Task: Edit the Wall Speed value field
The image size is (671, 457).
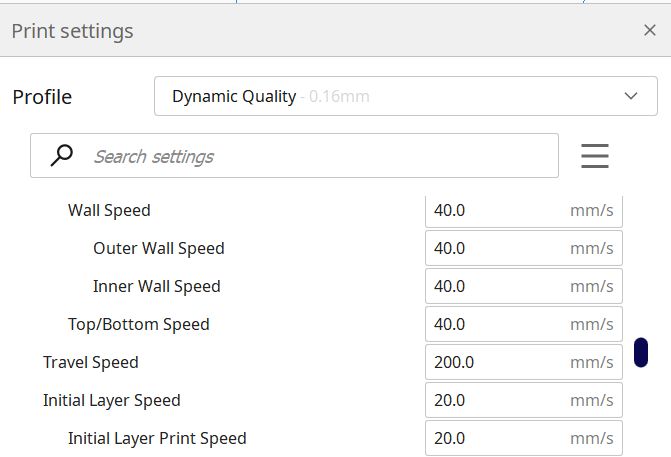Action: 524,211
